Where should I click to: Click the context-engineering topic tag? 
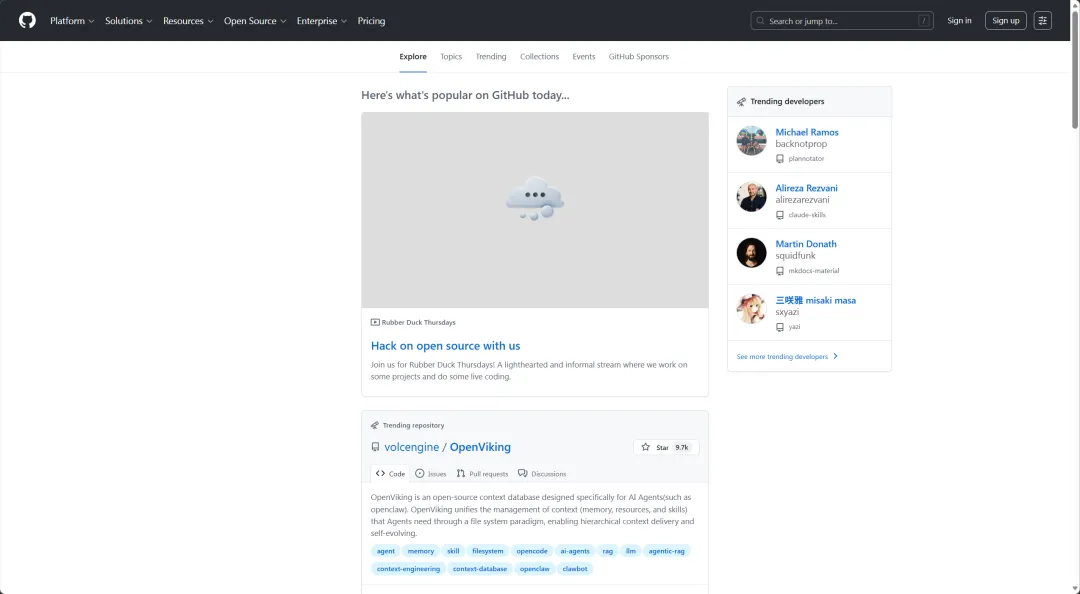(408, 569)
